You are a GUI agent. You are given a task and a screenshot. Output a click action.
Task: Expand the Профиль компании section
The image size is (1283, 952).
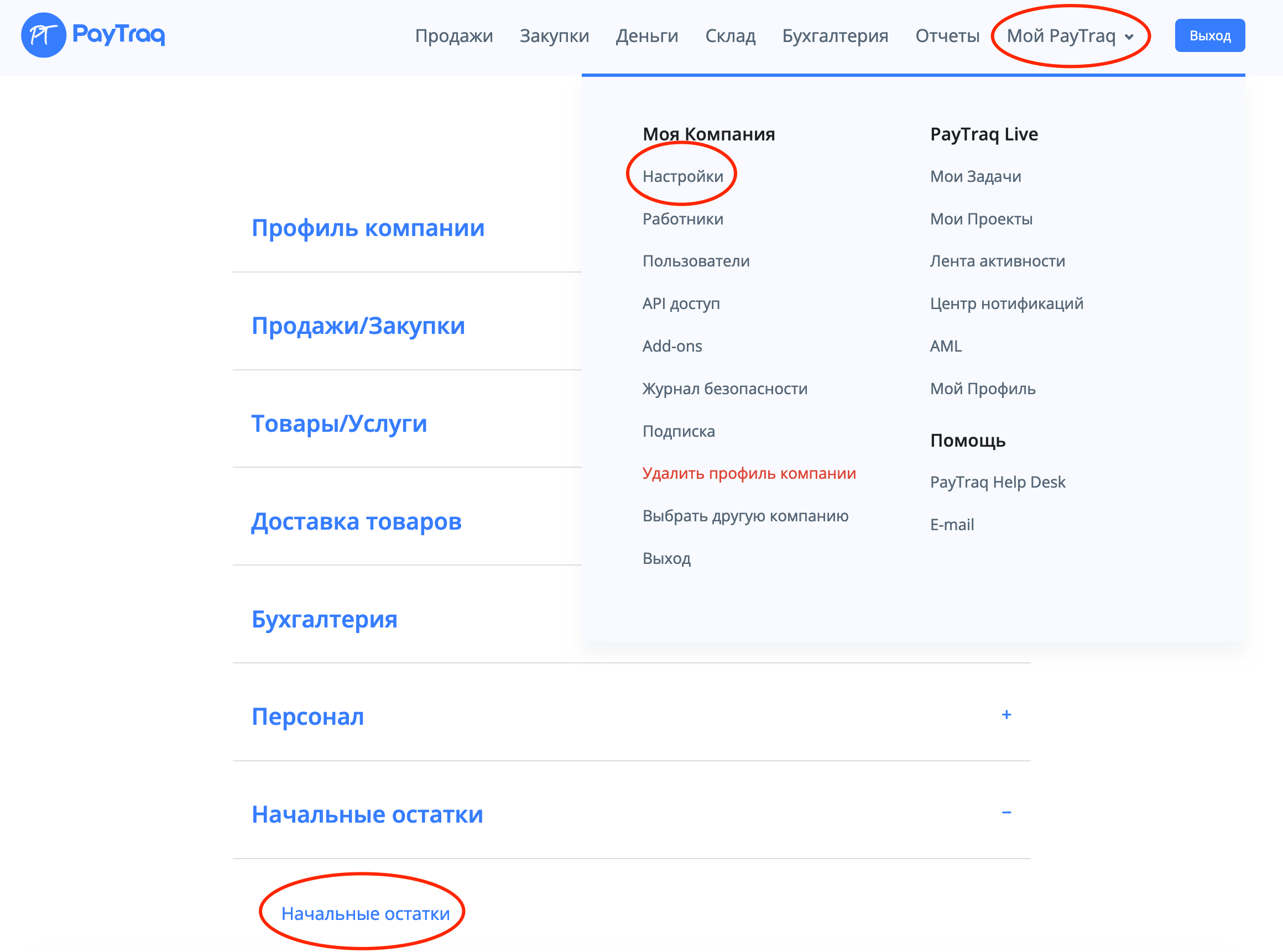pyautogui.click(x=368, y=228)
